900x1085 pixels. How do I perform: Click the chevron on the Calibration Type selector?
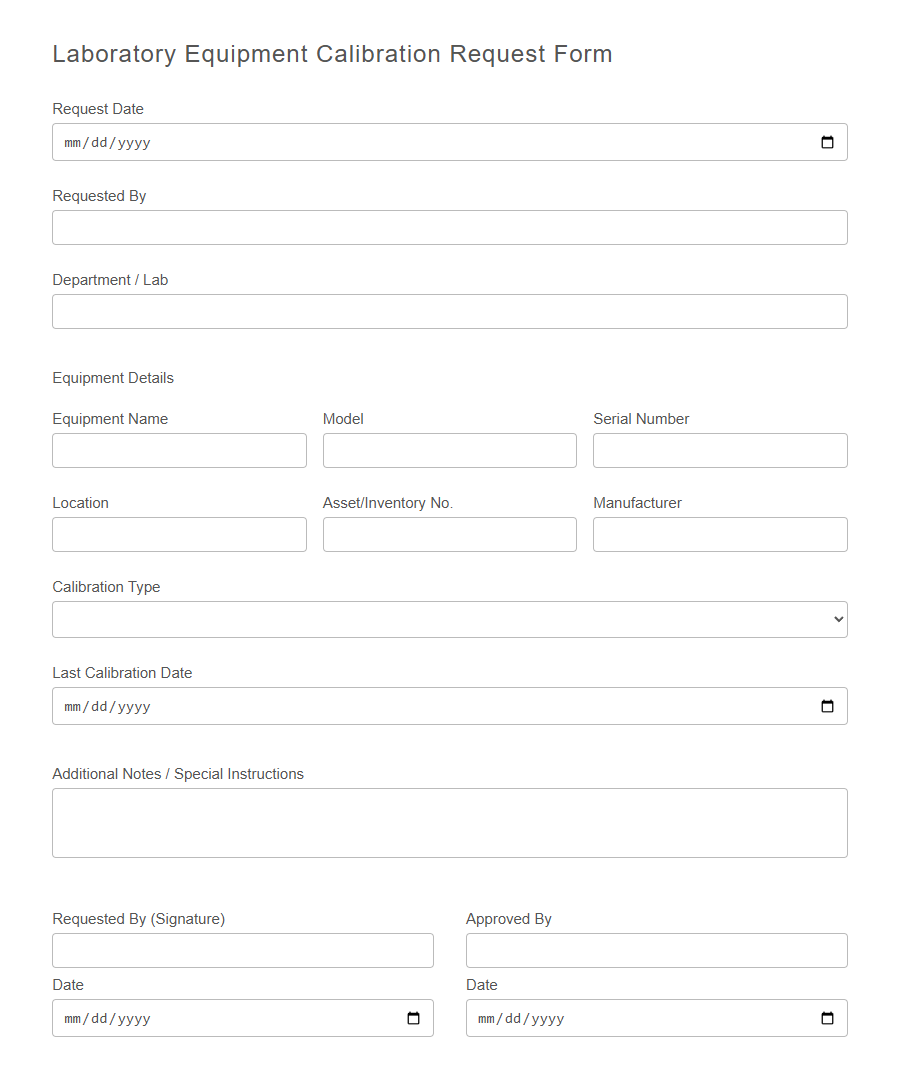tap(838, 619)
